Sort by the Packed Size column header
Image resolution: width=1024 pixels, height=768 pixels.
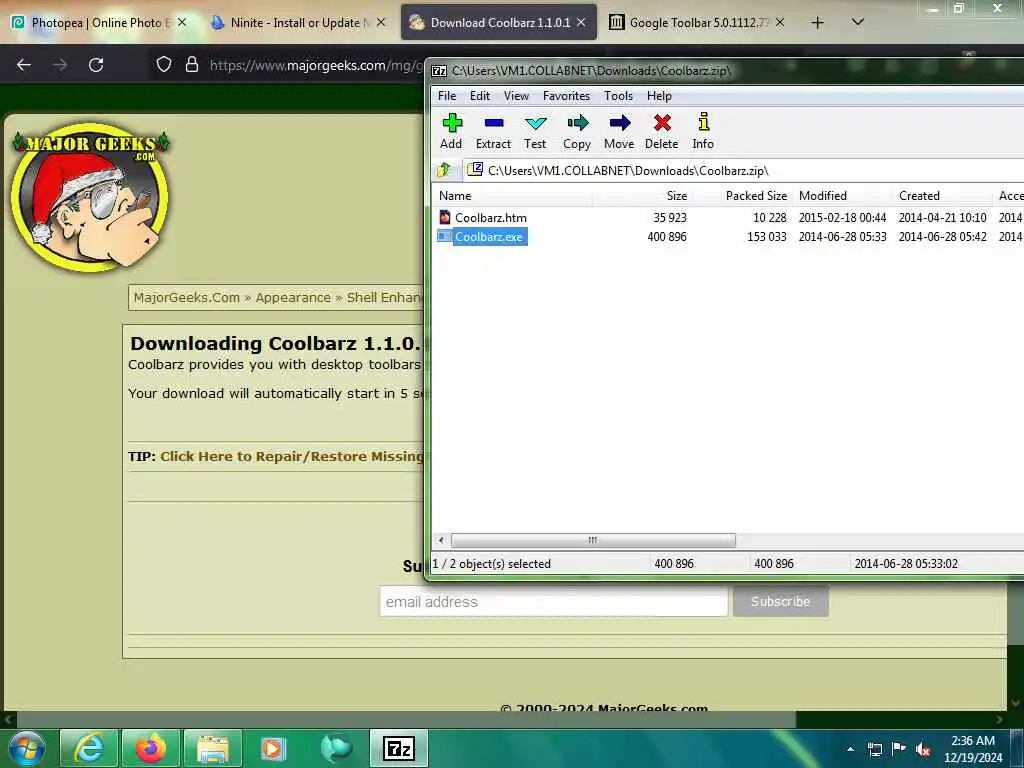point(741,196)
